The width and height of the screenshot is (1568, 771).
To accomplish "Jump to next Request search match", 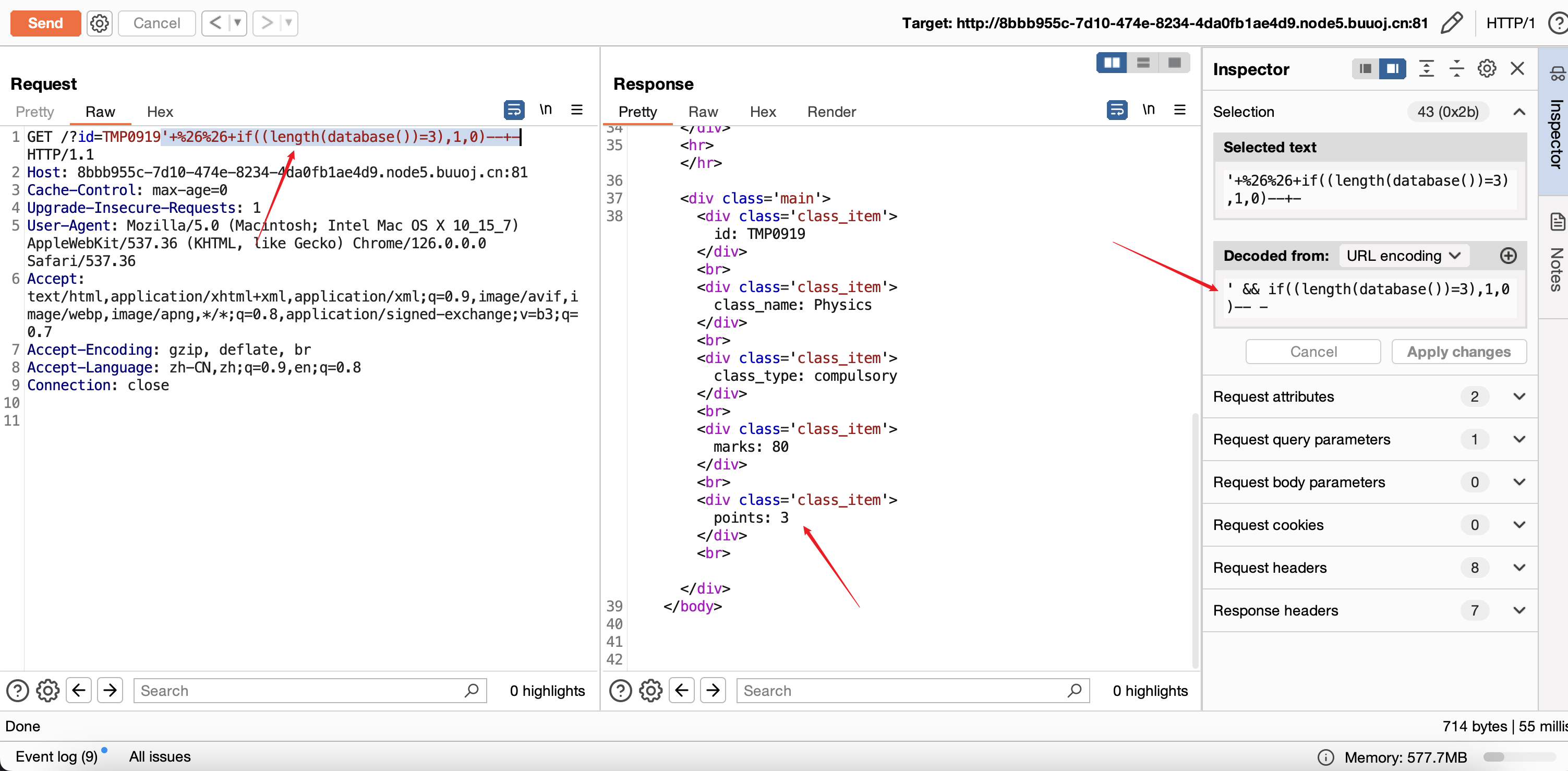I will pyautogui.click(x=110, y=690).
